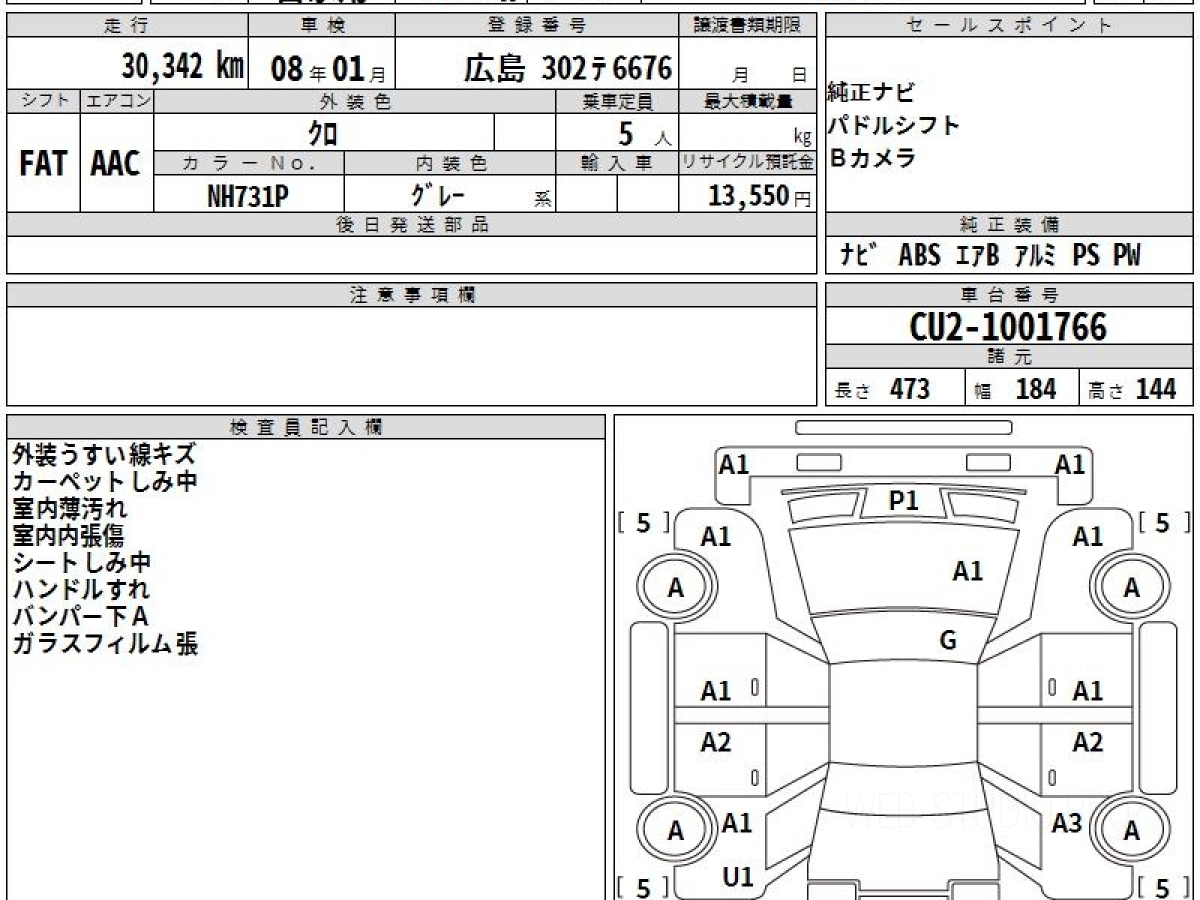Screen dimensions: 1200x900
Task: Click the A3 damage mark
Action: click(x=1067, y=823)
